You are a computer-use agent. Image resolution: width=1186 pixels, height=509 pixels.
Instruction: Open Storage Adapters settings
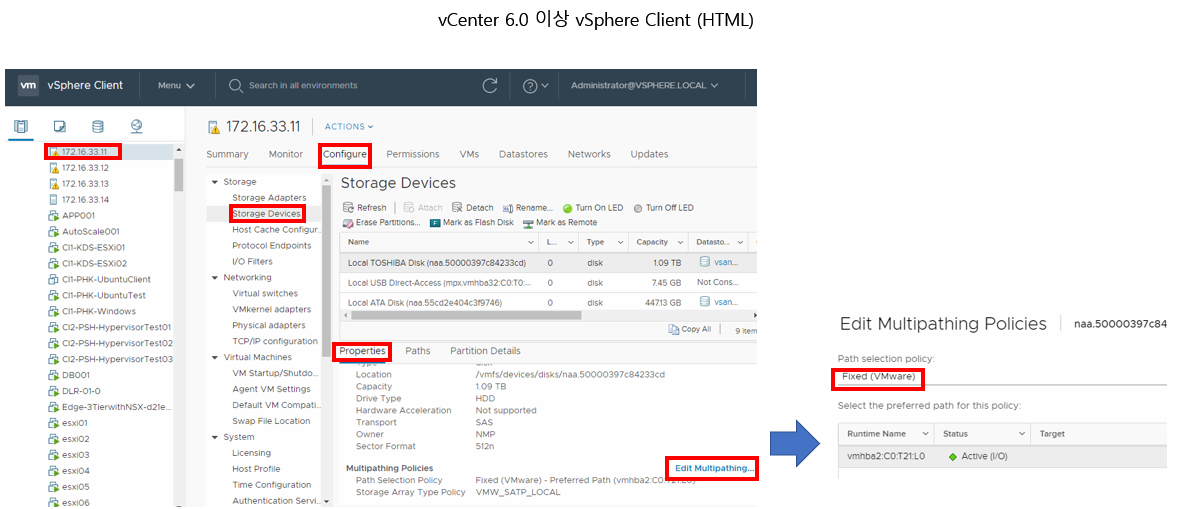(x=269, y=198)
